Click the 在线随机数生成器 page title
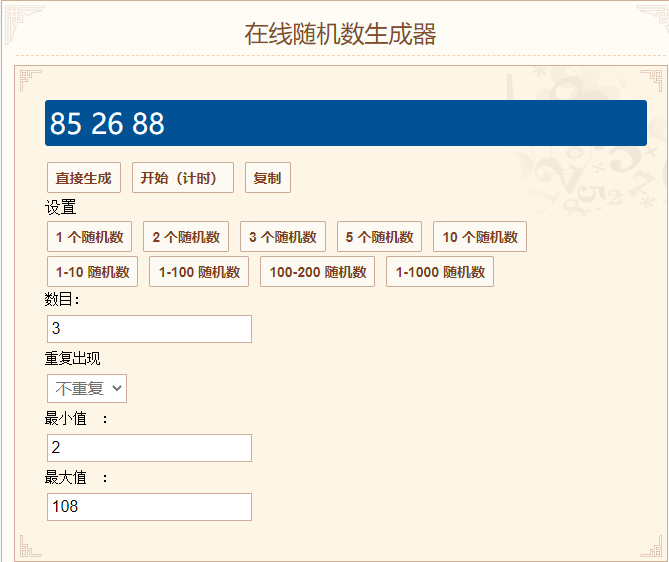This screenshot has width=669, height=562. (340, 34)
